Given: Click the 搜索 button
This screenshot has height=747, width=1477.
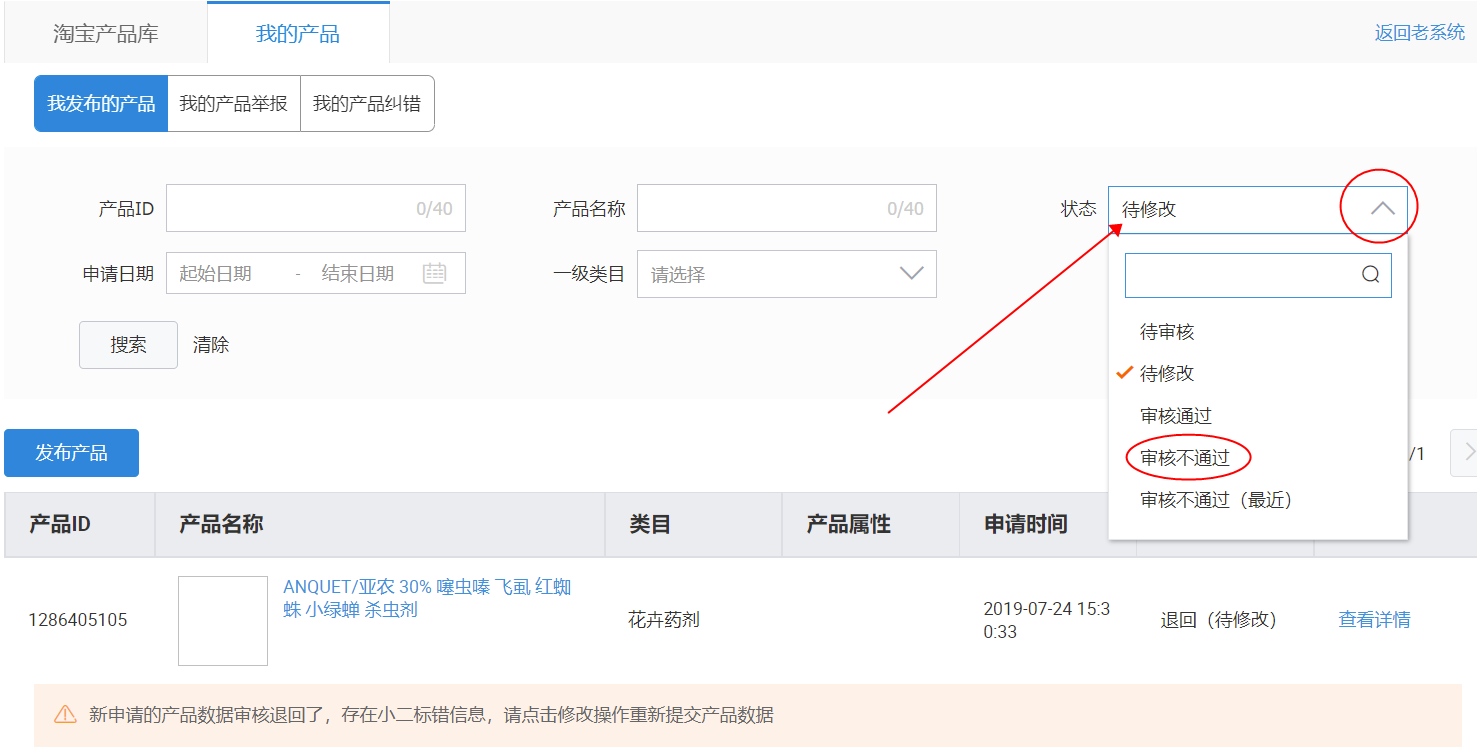Looking at the screenshot, I should pyautogui.click(x=128, y=345).
